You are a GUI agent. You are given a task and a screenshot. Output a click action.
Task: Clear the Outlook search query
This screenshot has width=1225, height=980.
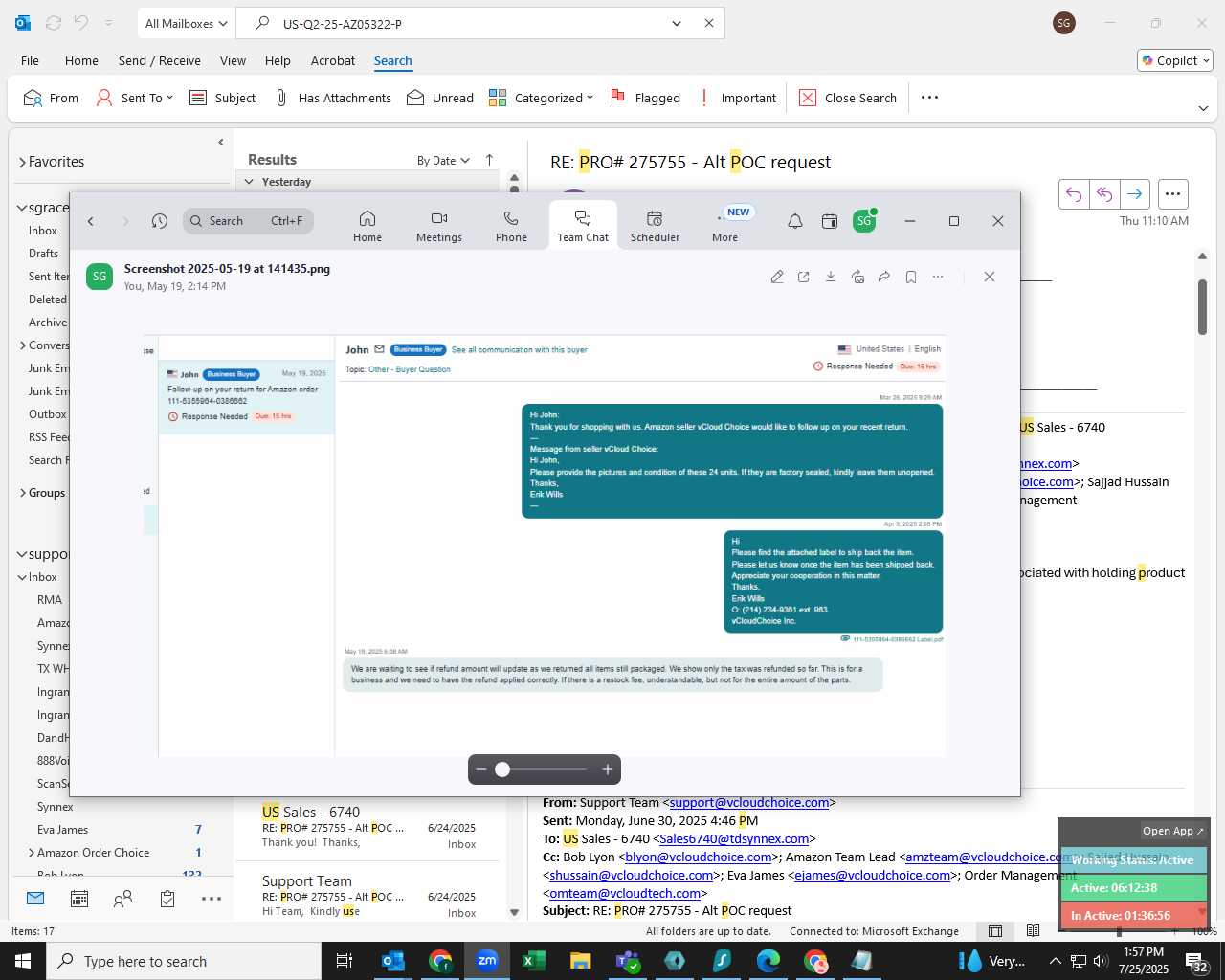(709, 23)
